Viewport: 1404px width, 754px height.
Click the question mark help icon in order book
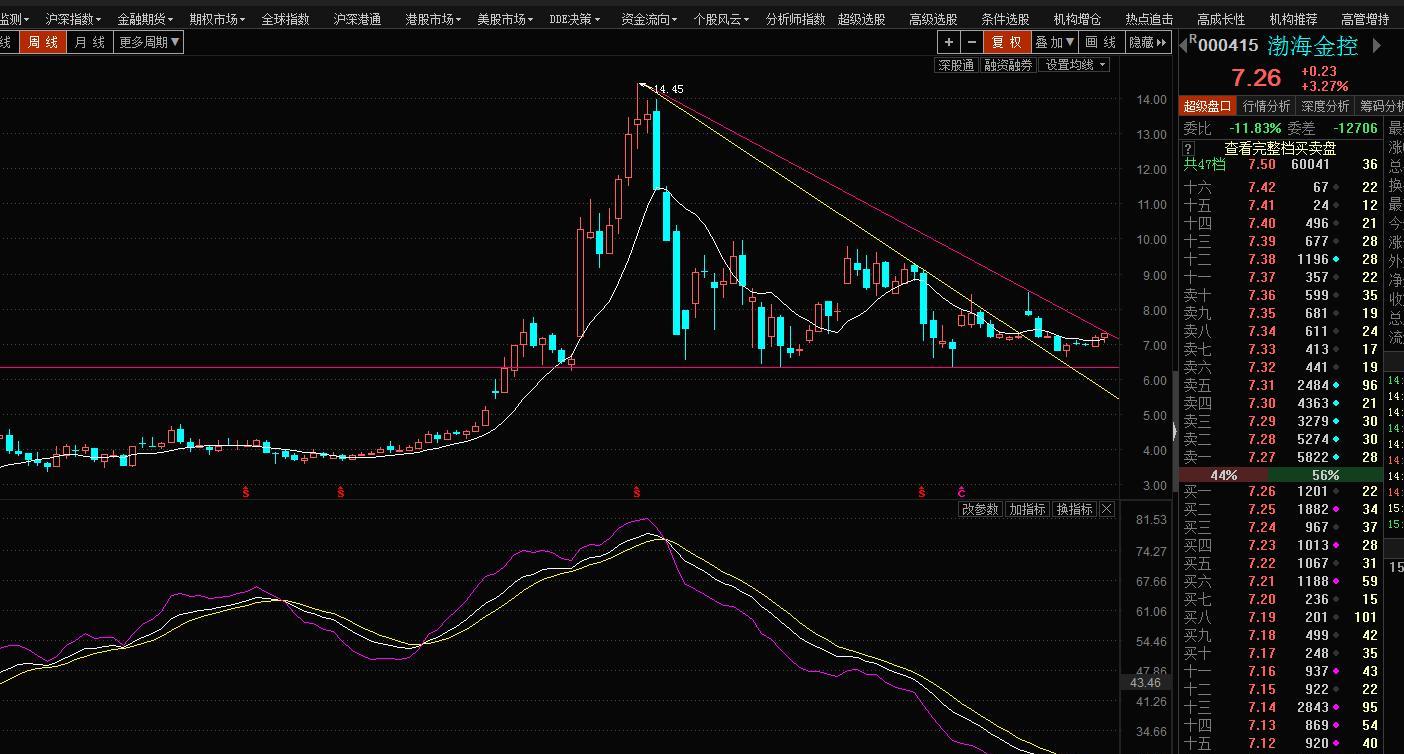tap(1188, 148)
